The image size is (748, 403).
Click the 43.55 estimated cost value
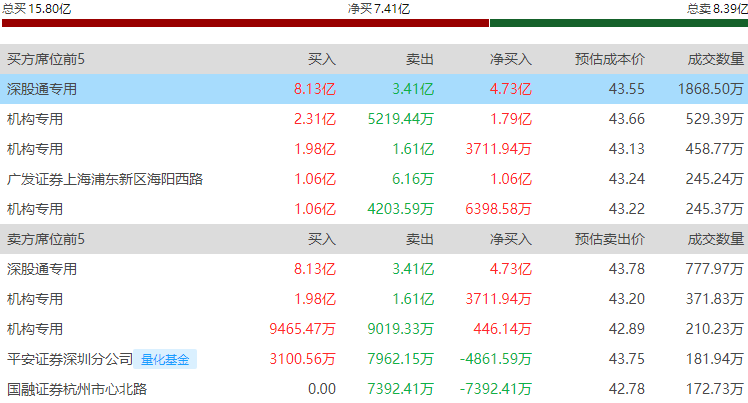point(626,89)
